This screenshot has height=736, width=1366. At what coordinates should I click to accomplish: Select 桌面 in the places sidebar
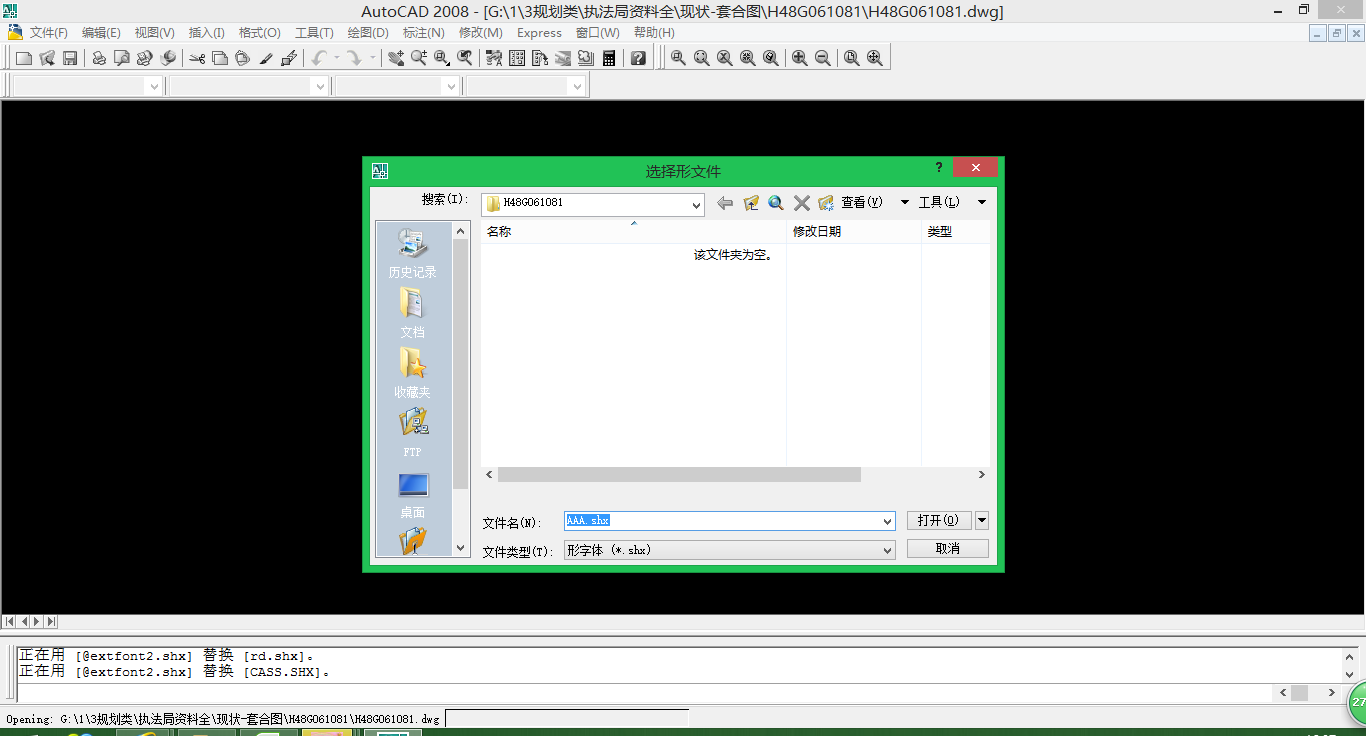click(413, 494)
